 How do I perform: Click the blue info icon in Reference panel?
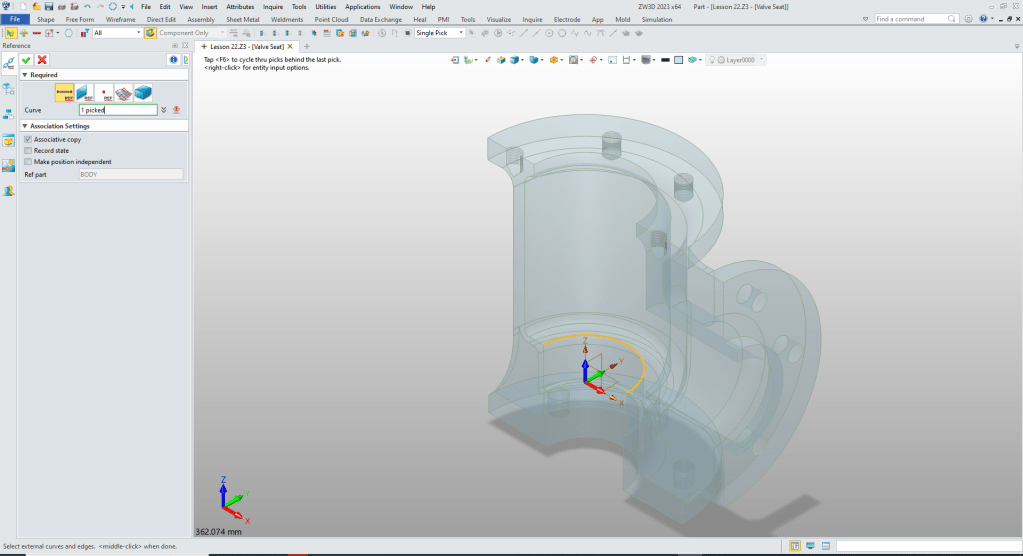point(171,60)
